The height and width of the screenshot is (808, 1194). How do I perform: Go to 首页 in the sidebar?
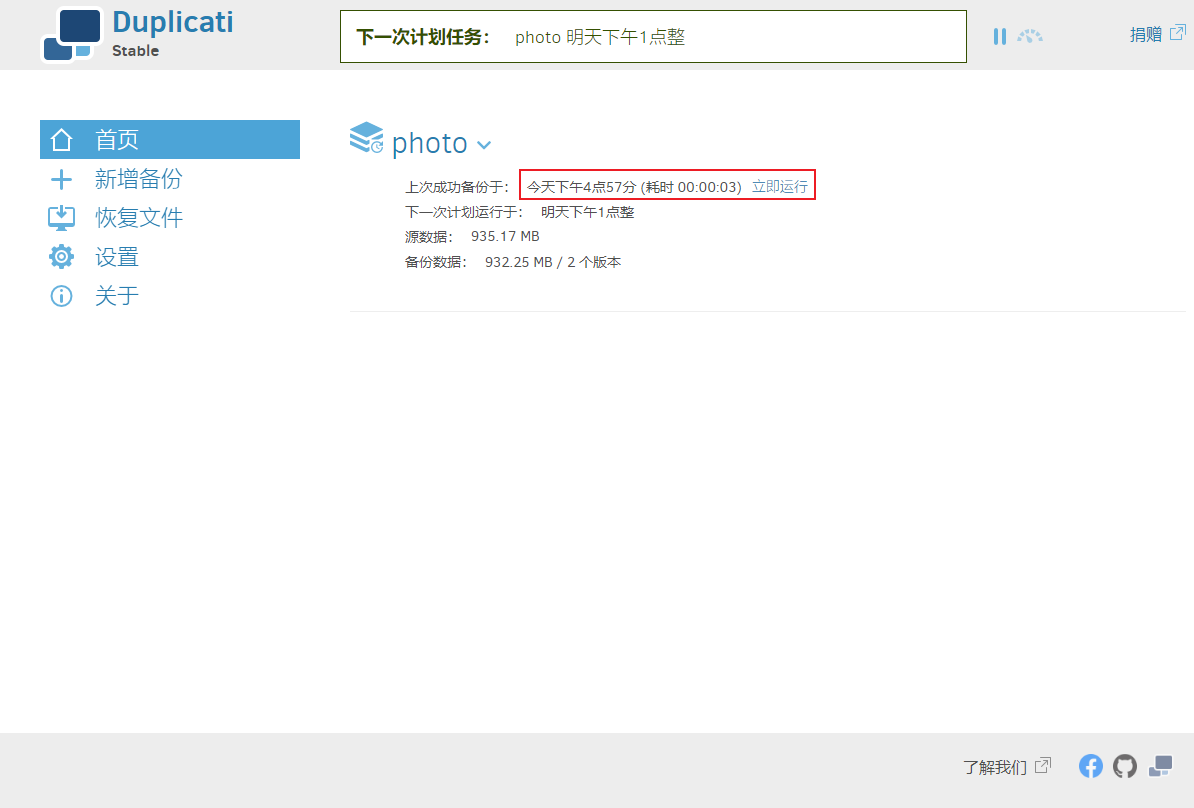coord(170,139)
